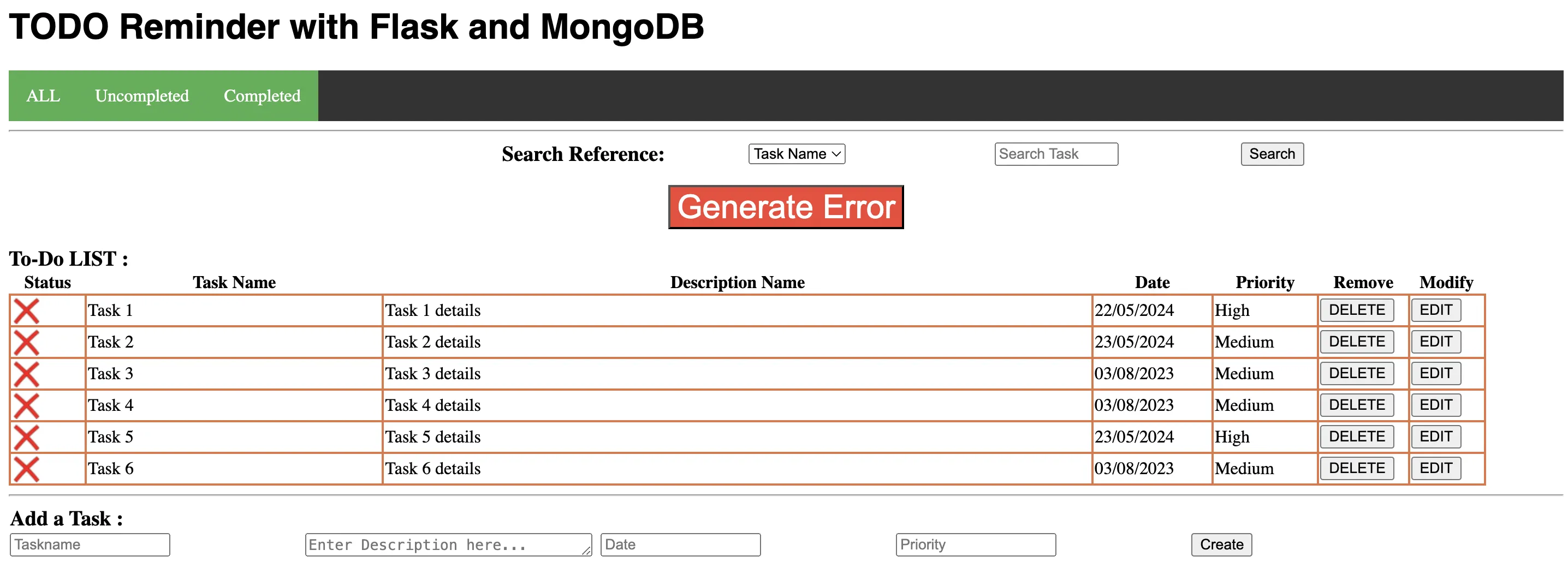Open the Task Name search reference dropdown
The image size is (1568, 586).
tap(796, 154)
